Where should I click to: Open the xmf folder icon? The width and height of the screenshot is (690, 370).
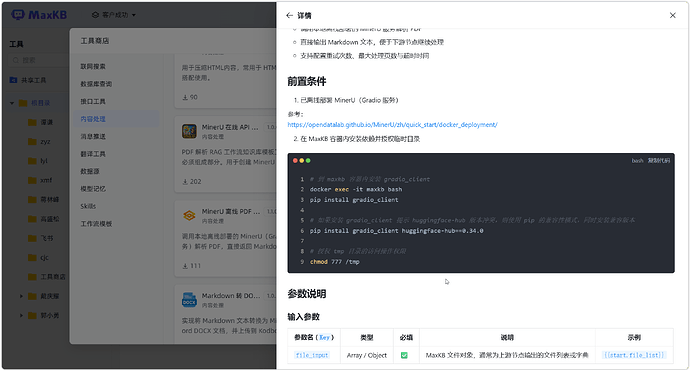click(x=32, y=180)
